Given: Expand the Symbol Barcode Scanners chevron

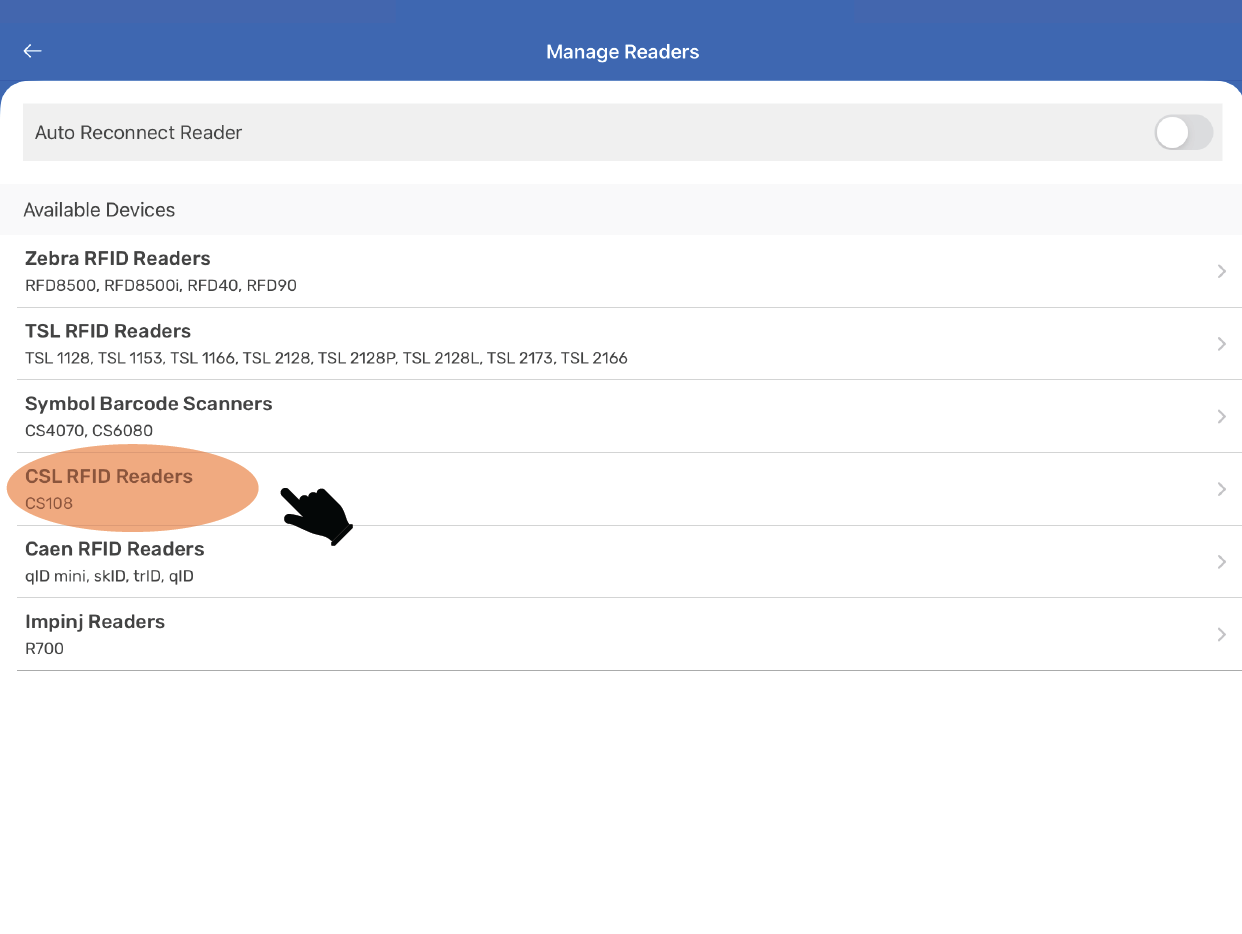Looking at the screenshot, I should point(1221,416).
